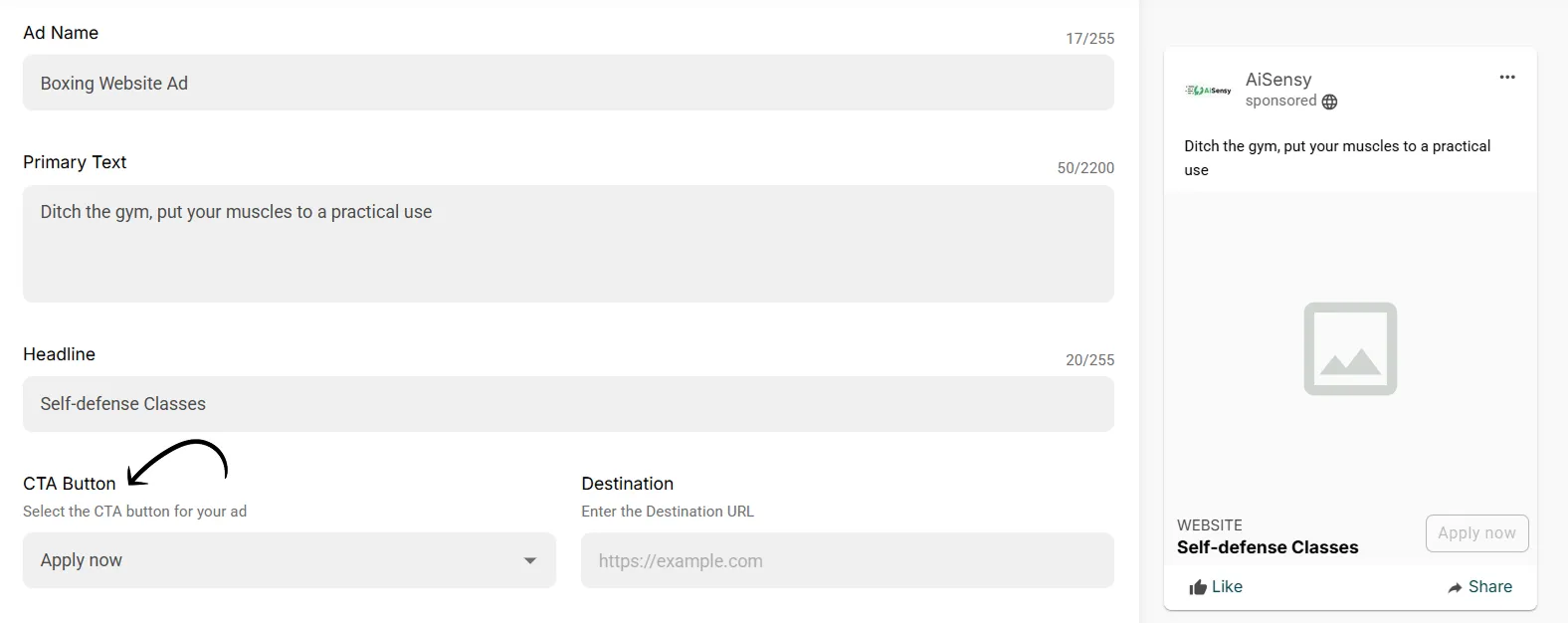Click the Destination URL input field
Viewport: 1568px width, 623px height.
tap(847, 560)
